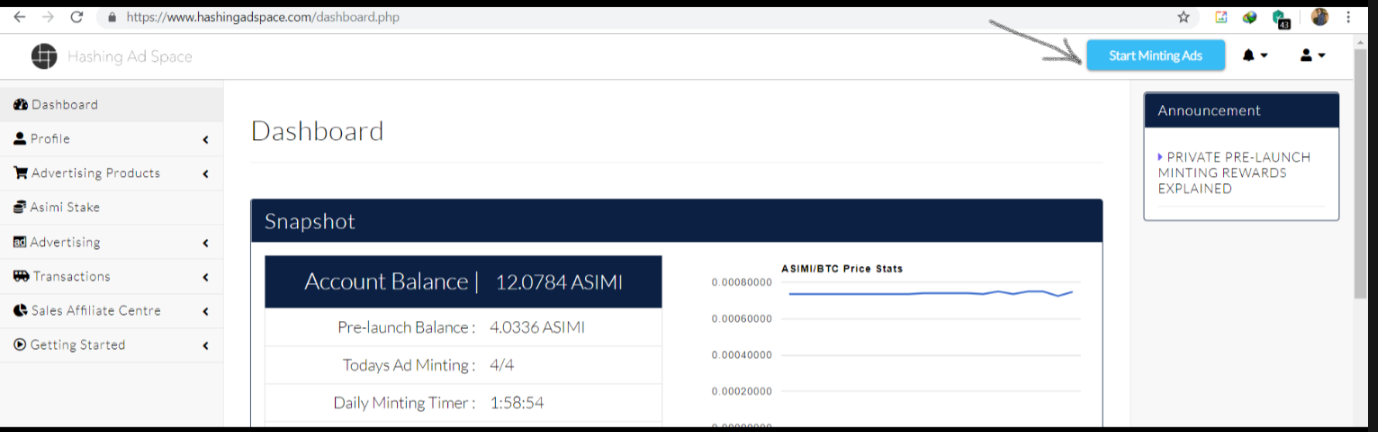Click the browser forward arrow
The width and height of the screenshot is (1378, 432).
(48, 17)
